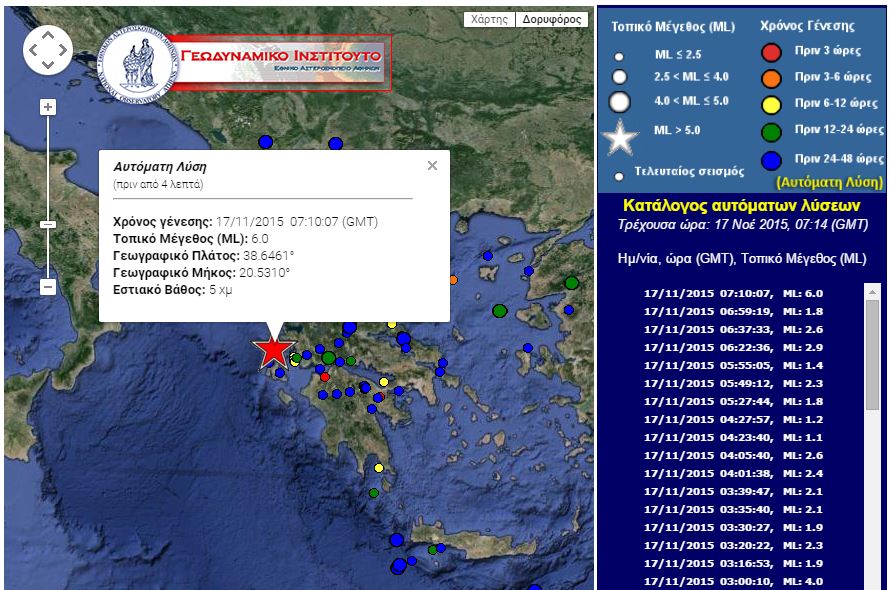Close the Αυτόματη Λύση info popup
This screenshot has width=889, height=590.
click(432, 166)
